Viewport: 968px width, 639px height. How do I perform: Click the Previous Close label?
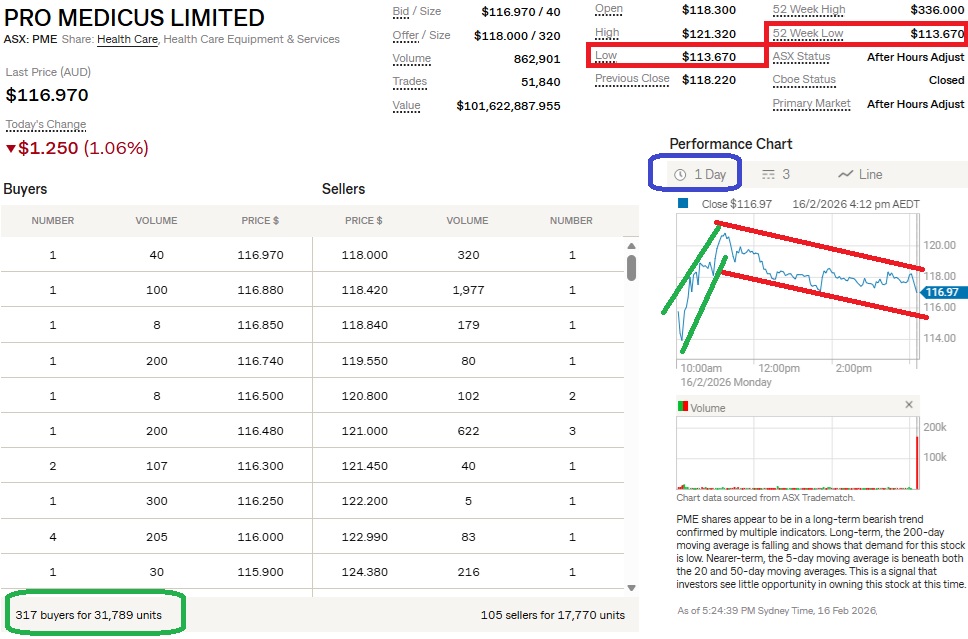pyautogui.click(x=632, y=79)
